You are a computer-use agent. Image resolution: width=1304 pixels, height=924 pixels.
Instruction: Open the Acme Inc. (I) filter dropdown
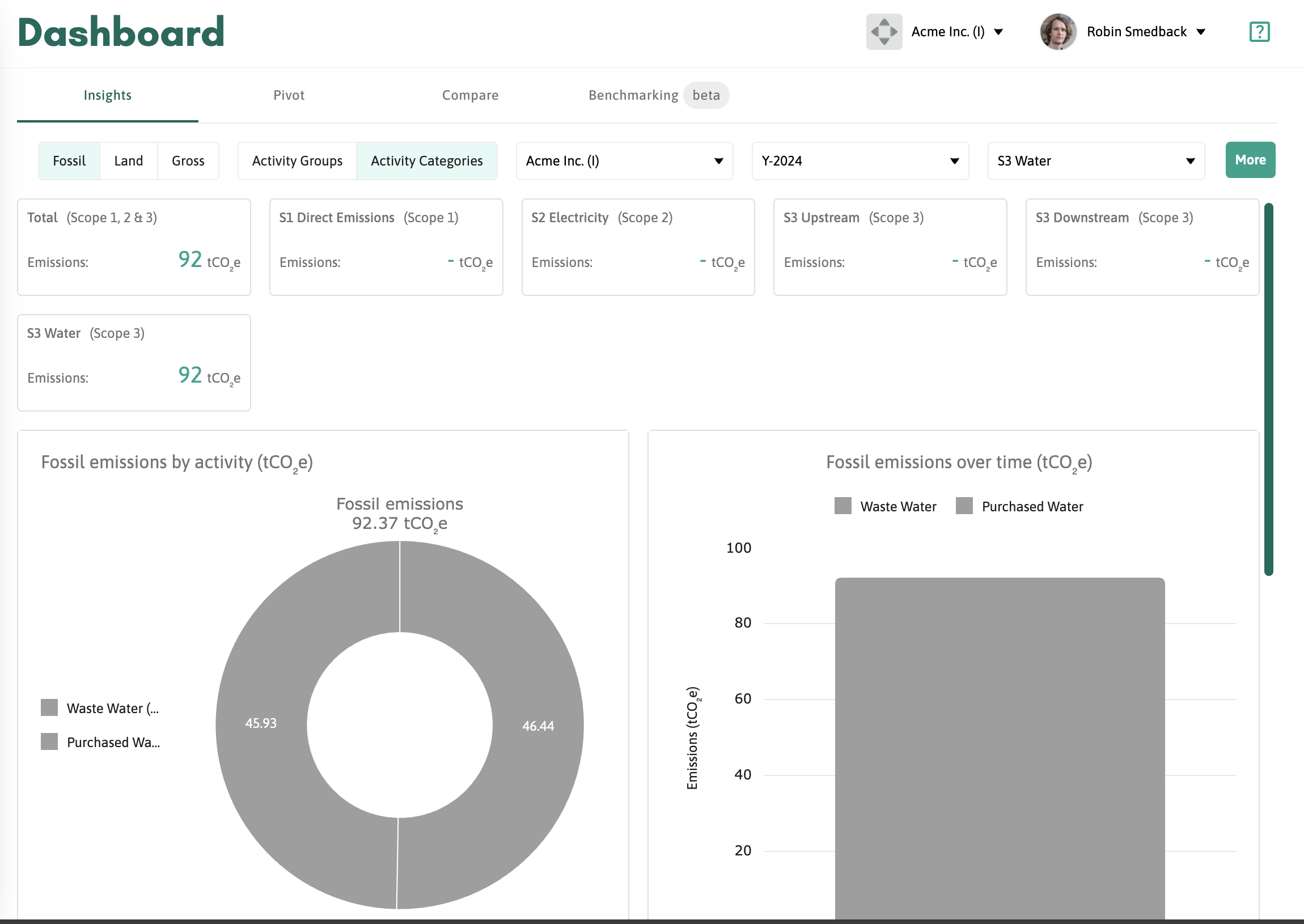pos(624,161)
